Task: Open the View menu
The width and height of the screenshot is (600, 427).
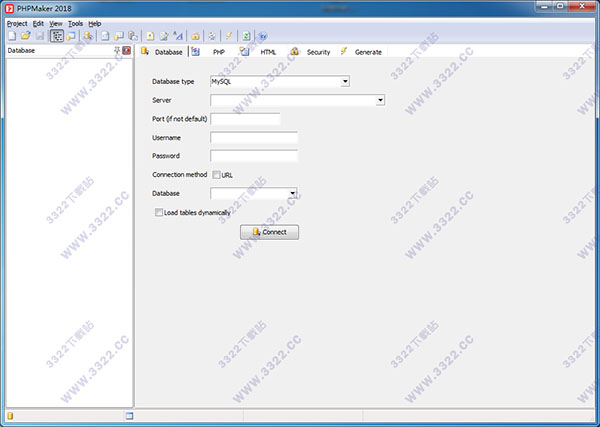Action: (x=56, y=24)
